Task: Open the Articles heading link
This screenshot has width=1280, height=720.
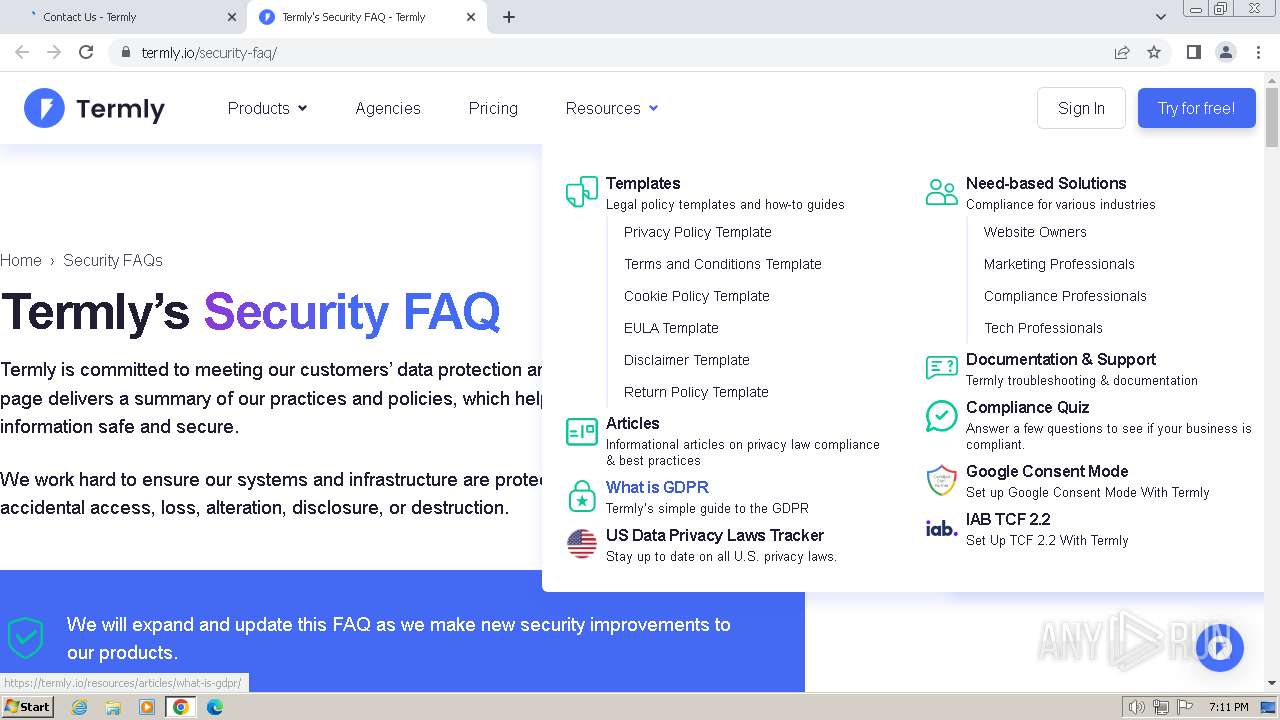Action: 633,423
